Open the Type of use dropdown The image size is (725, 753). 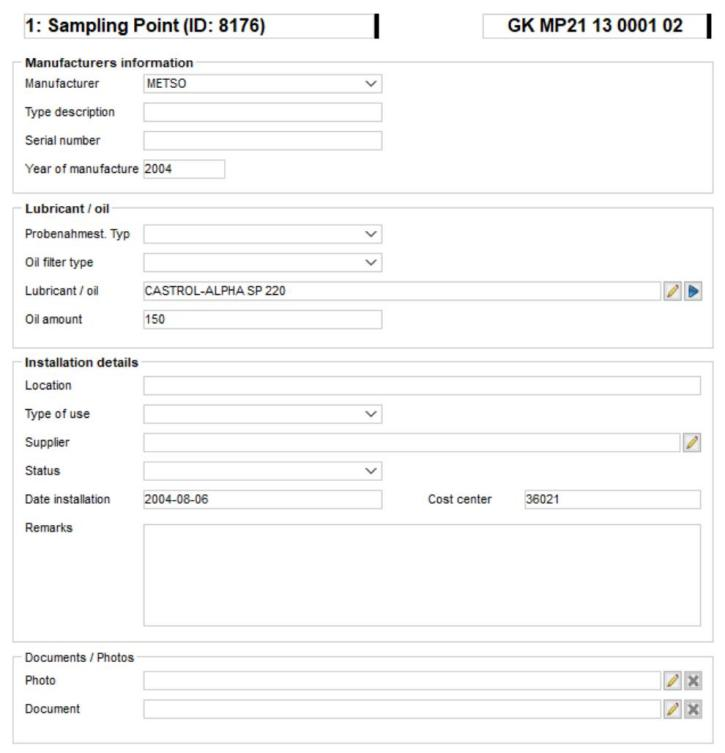(x=263, y=414)
